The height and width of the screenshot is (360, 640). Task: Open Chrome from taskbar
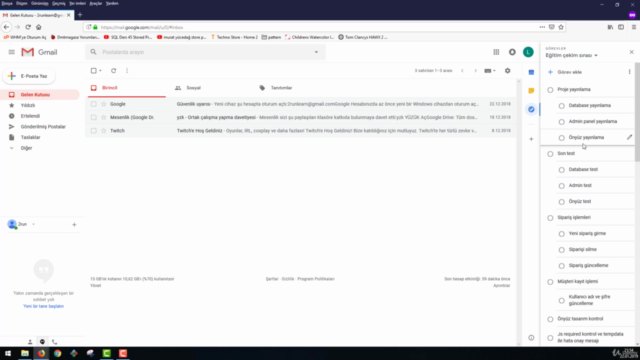pyautogui.click(x=58, y=353)
